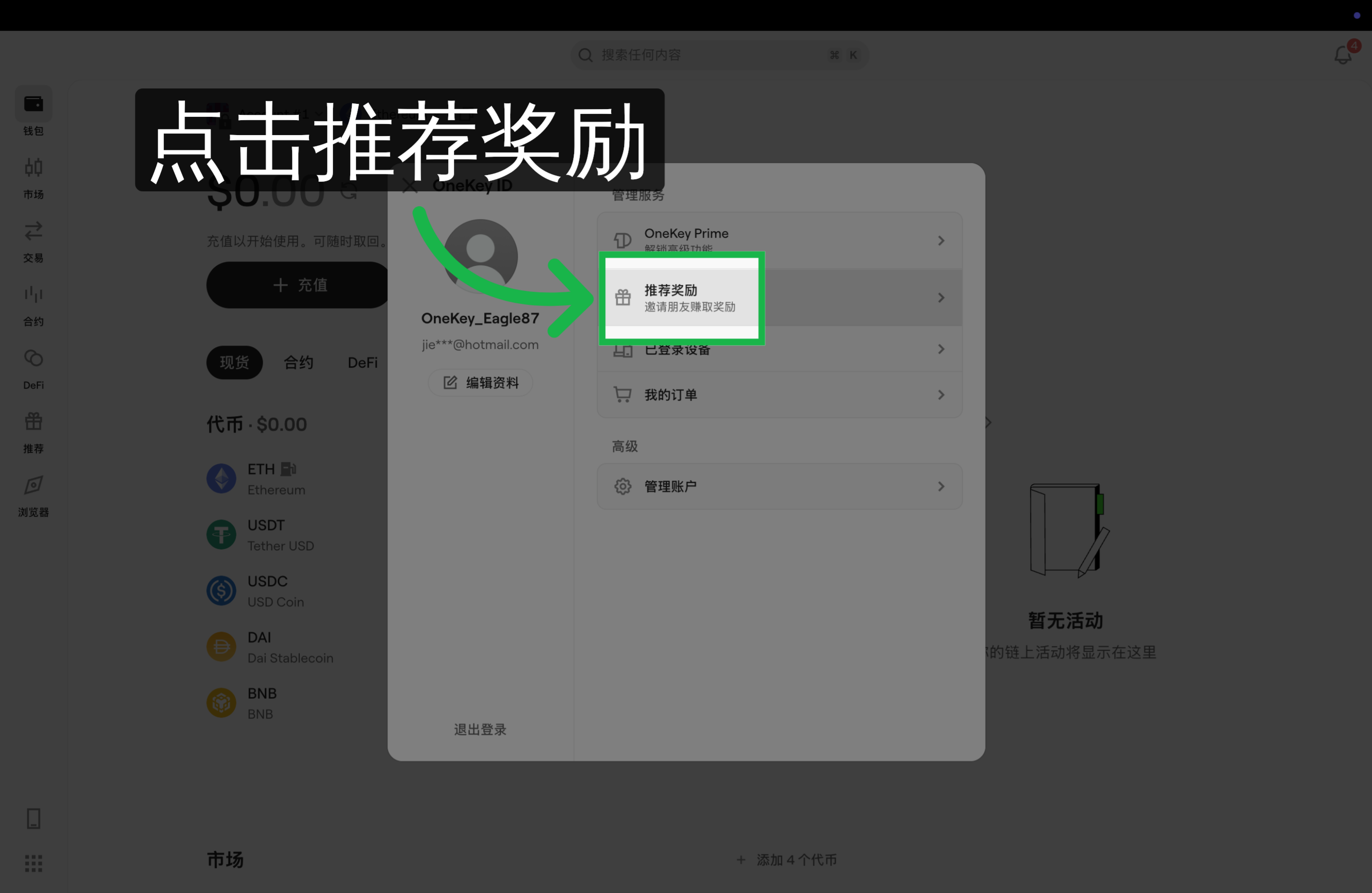The height and width of the screenshot is (893, 1372).
Task: Open the 钱包 wallet sidebar icon
Action: [34, 104]
